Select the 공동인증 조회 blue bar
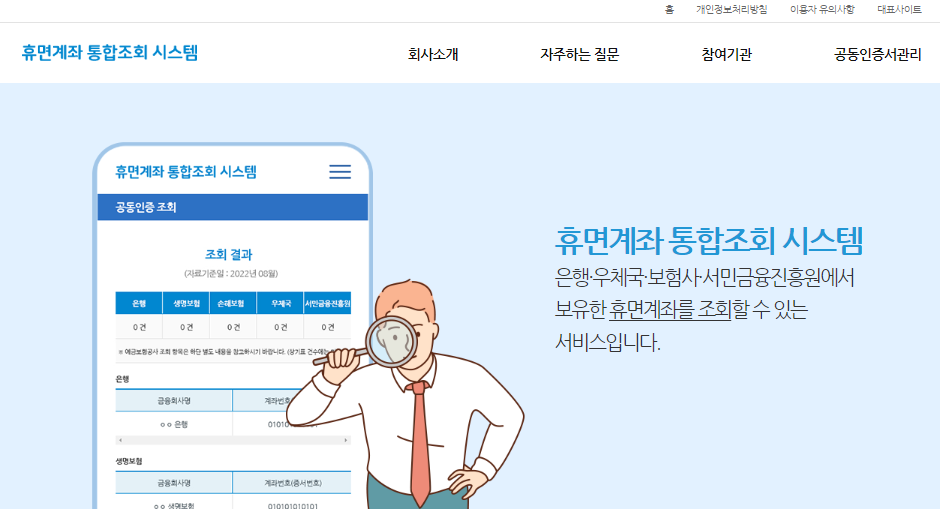The image size is (940, 509). (x=233, y=207)
